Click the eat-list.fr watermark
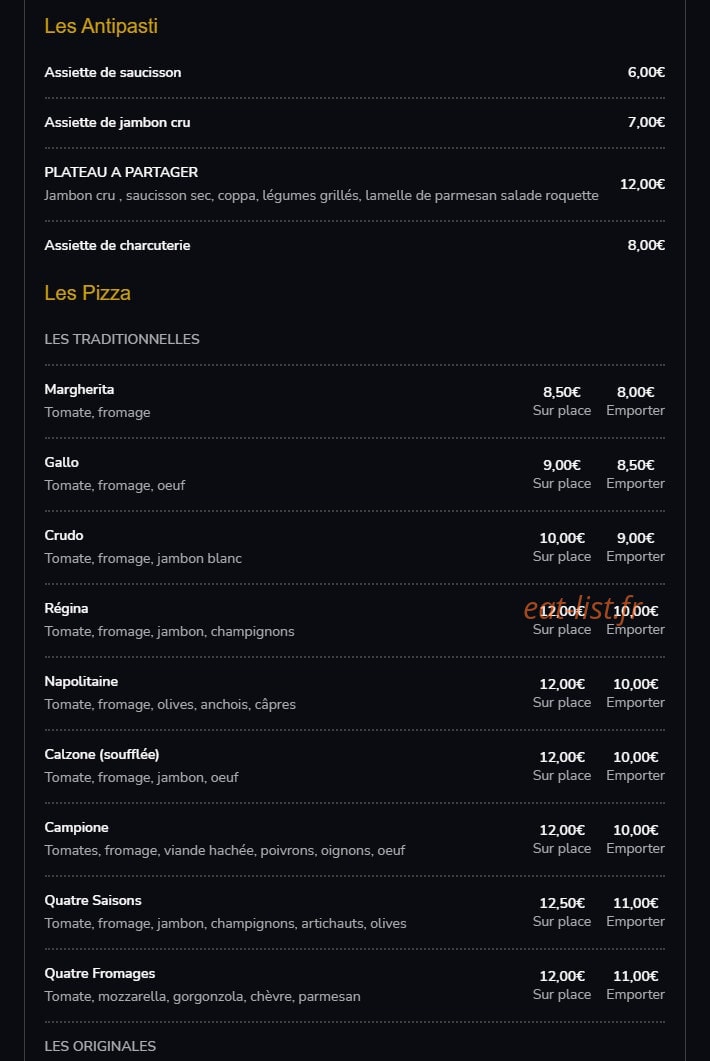Screen dimensions: 710x1061 tap(583, 608)
